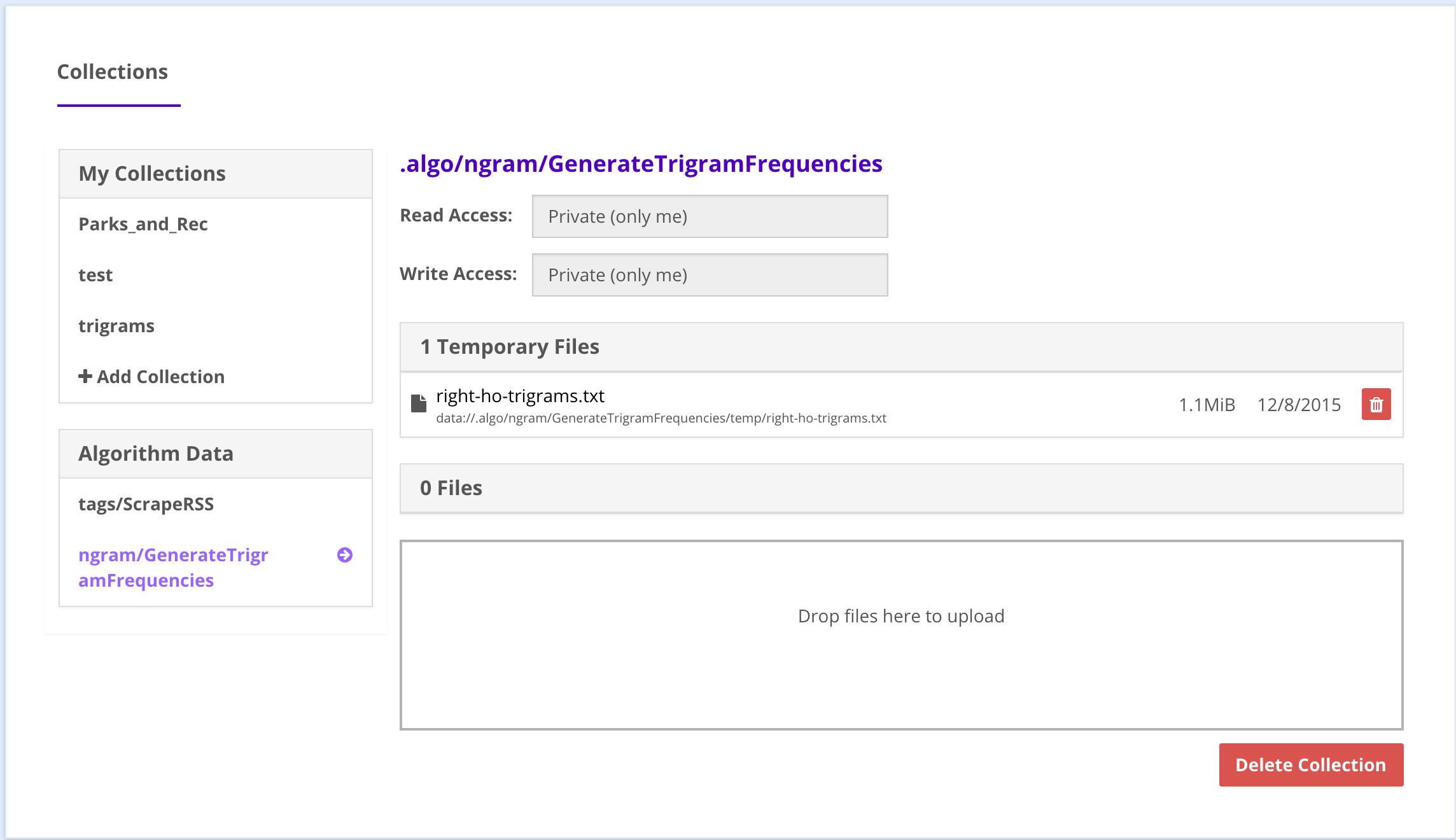Open the Write Access dropdown

pos(710,275)
